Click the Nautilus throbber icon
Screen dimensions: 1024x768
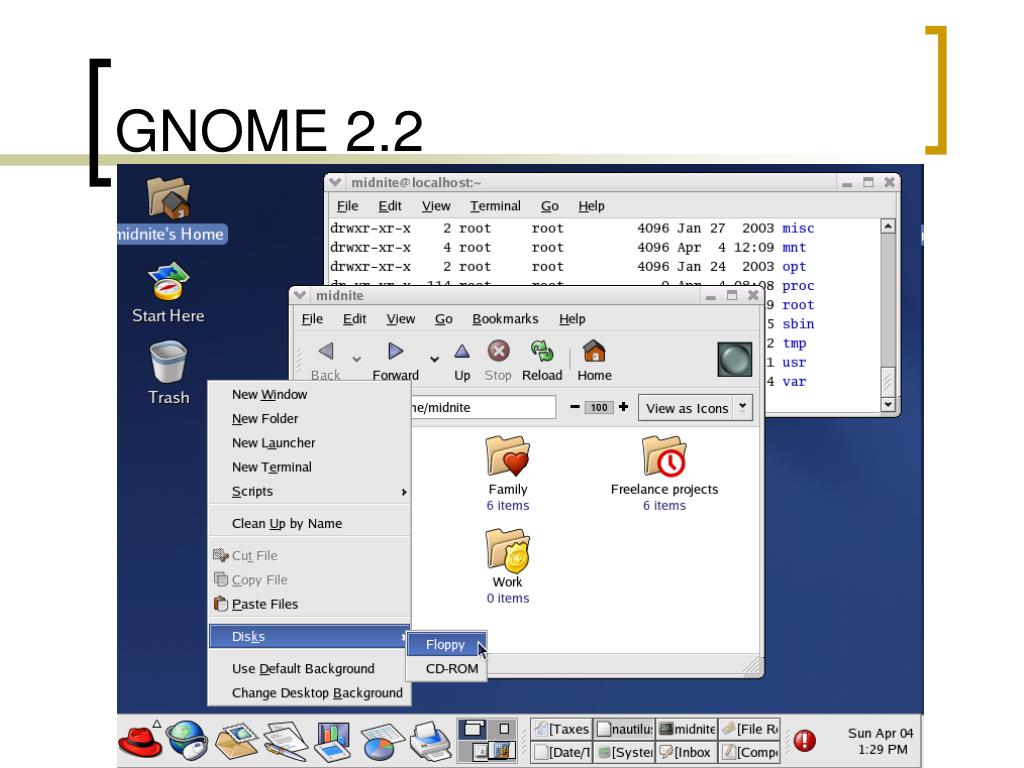(x=735, y=359)
